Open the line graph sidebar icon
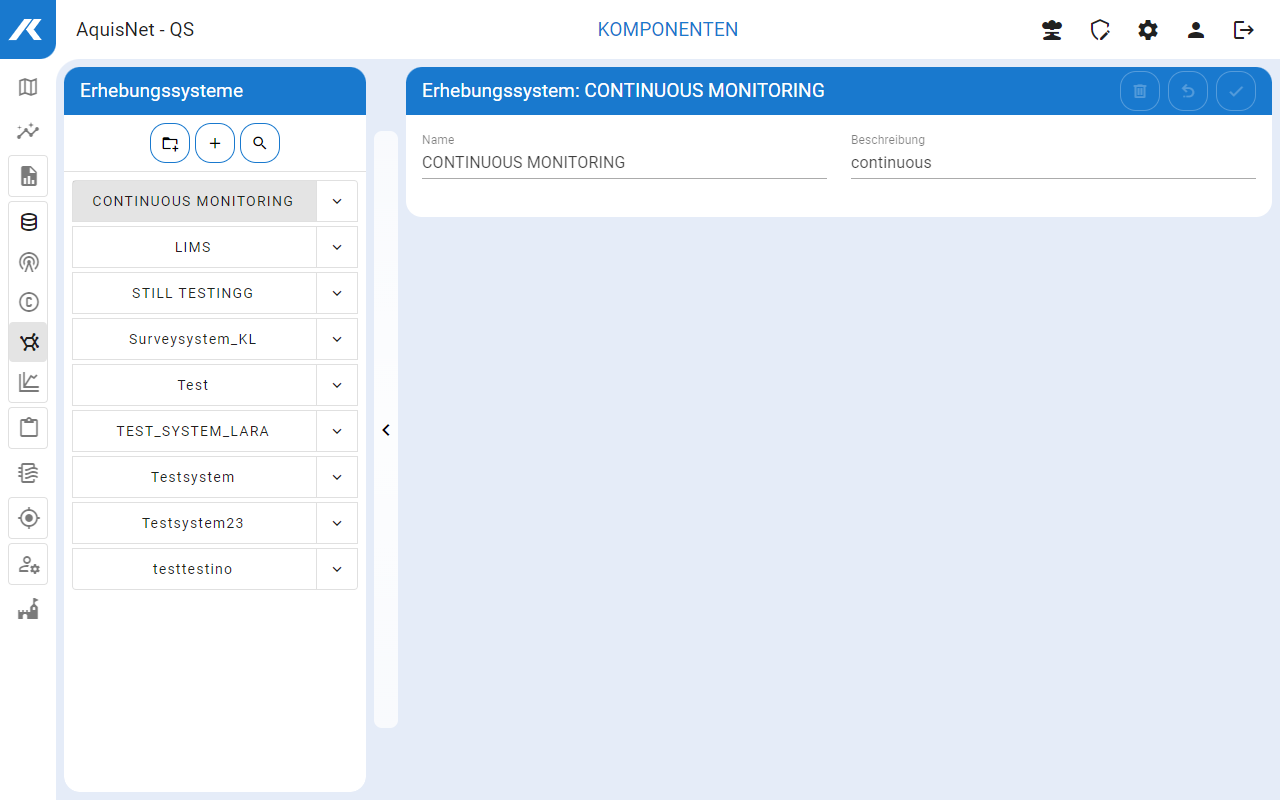This screenshot has height=800, width=1280. (x=28, y=382)
